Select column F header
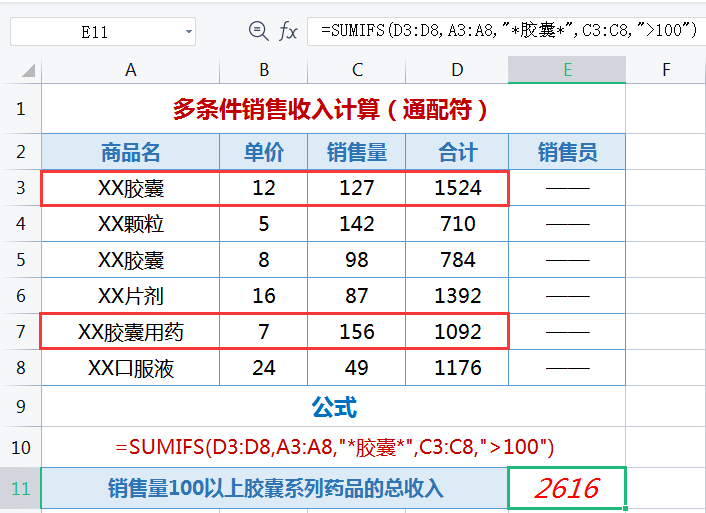706x513 pixels. coord(666,70)
